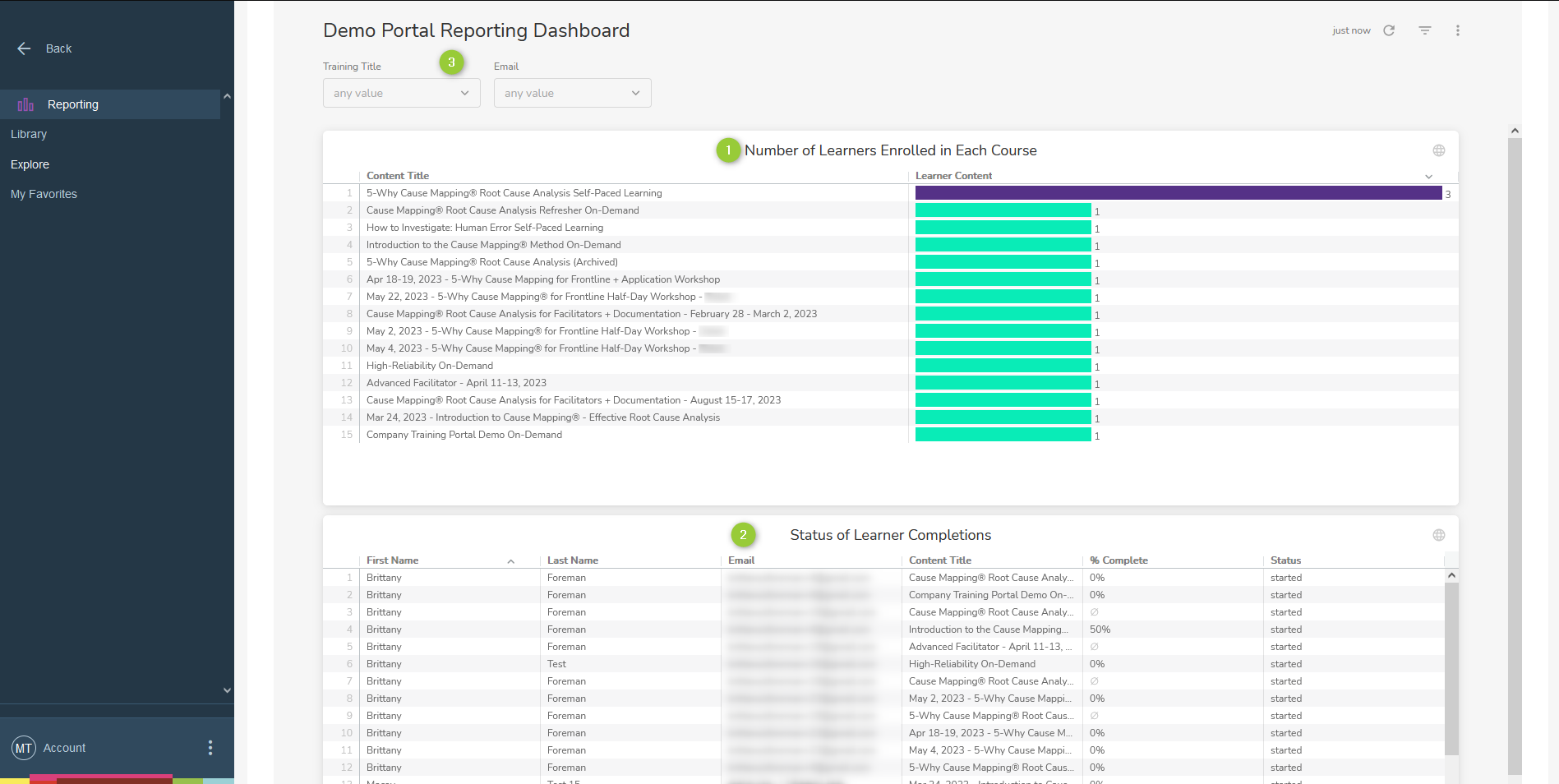Viewport: 1559px width, 784px height.
Task: Click globe icon on Learners Enrolled tile
Action: (1439, 150)
